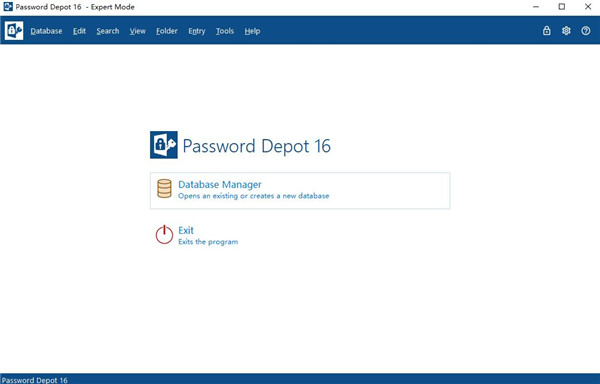Click 'Opens an existing or creates a new database'
Viewport: 600px width, 384px height.
[x=253, y=196]
